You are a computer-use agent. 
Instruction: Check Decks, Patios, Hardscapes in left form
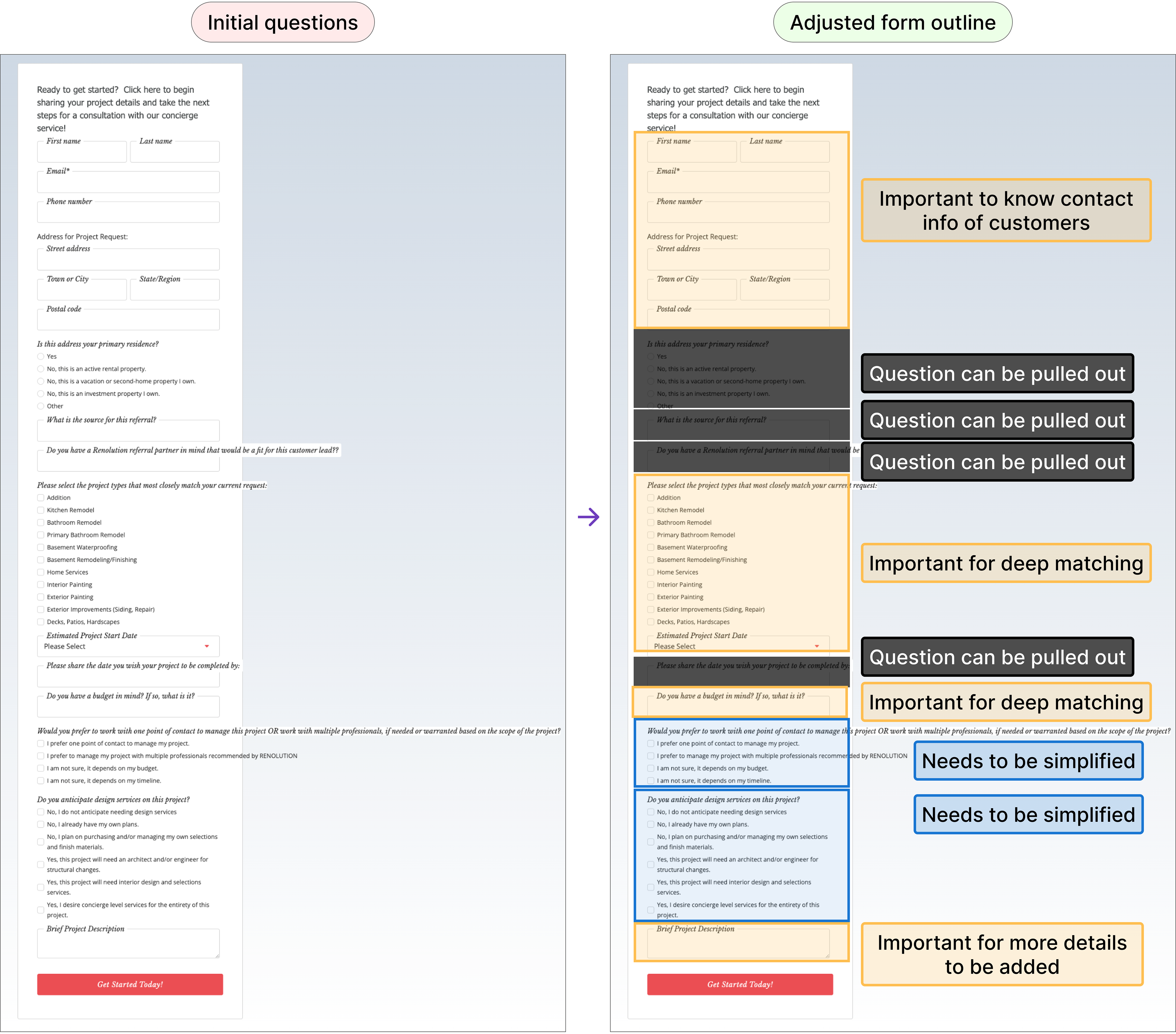[x=41, y=622]
